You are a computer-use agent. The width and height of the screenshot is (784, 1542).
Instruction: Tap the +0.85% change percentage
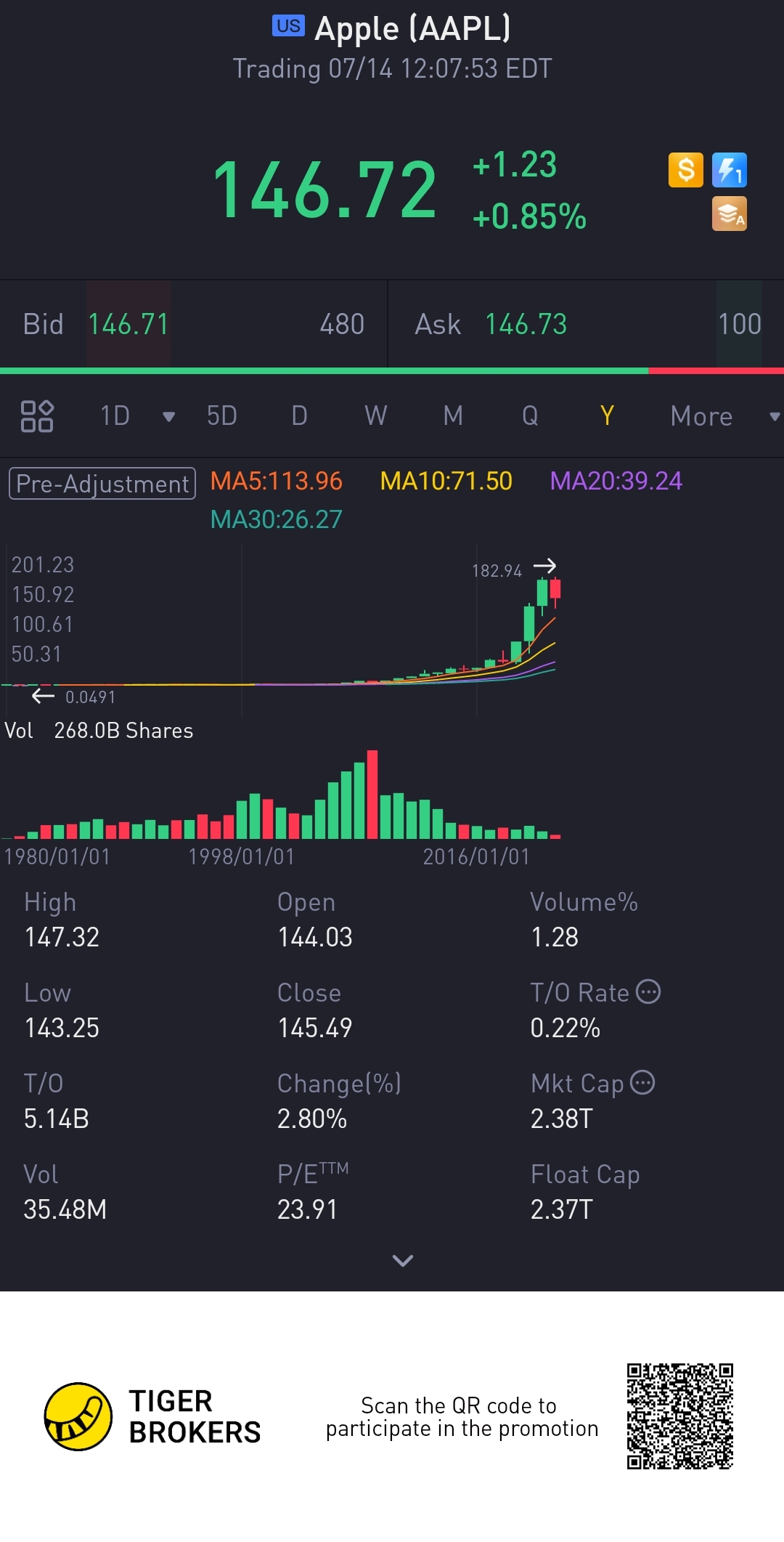tap(529, 217)
